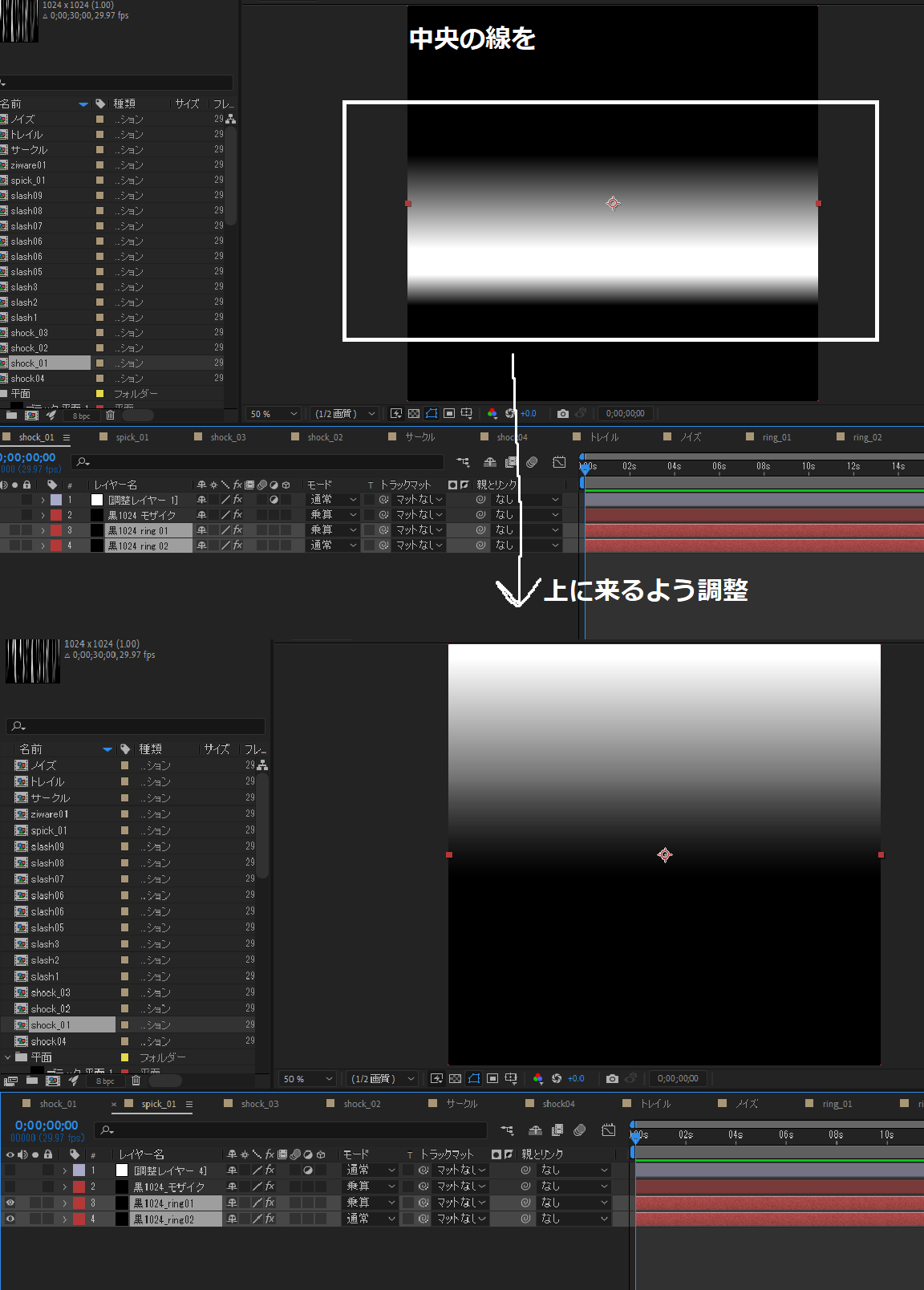The image size is (924, 1290).
Task: Expand 調整レイヤー 1 layer in upper timeline
Action: (43, 500)
